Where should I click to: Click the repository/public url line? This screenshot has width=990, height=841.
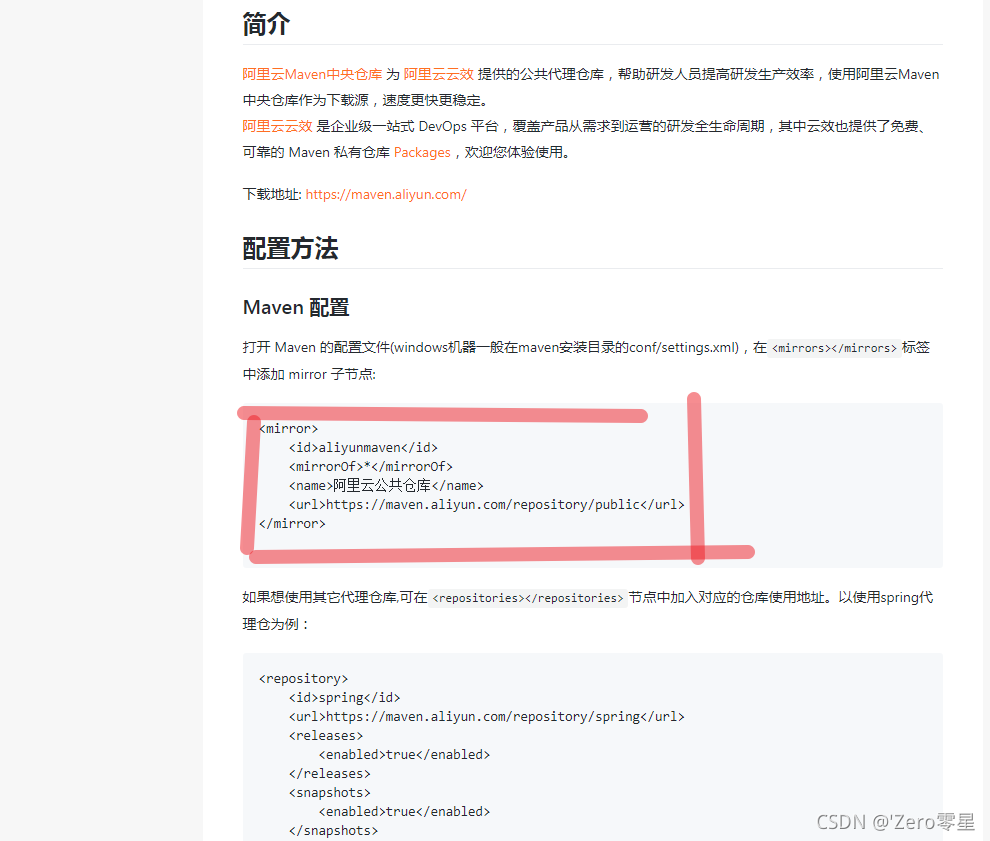(x=486, y=504)
